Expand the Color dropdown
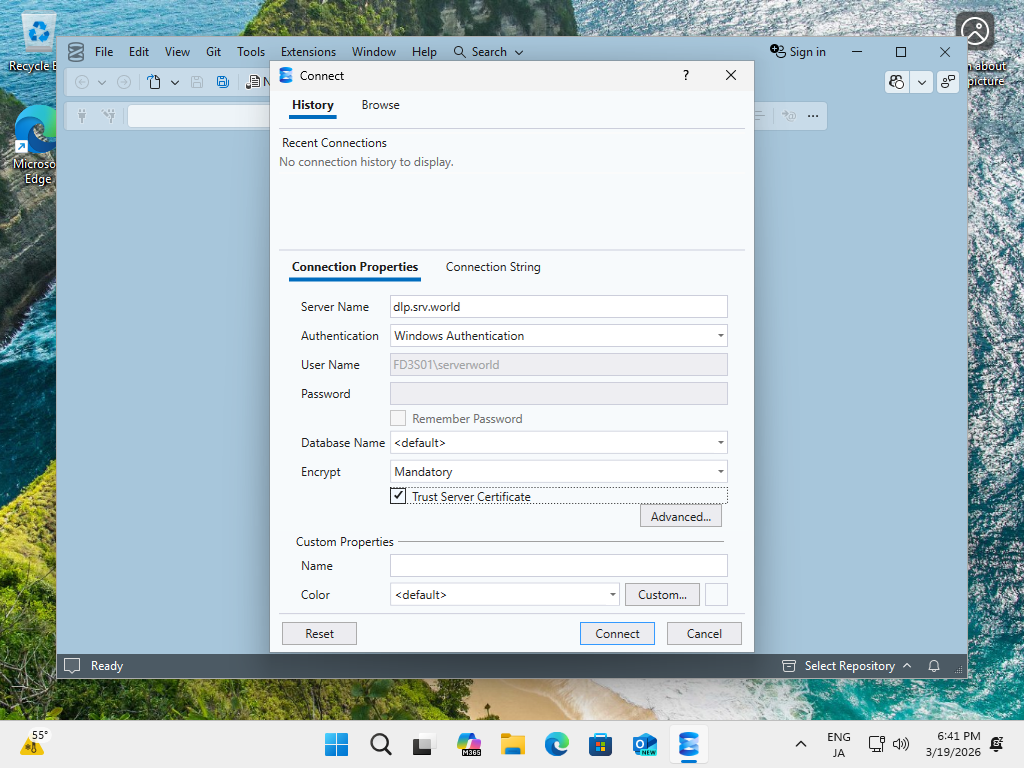The image size is (1024, 768). point(612,594)
